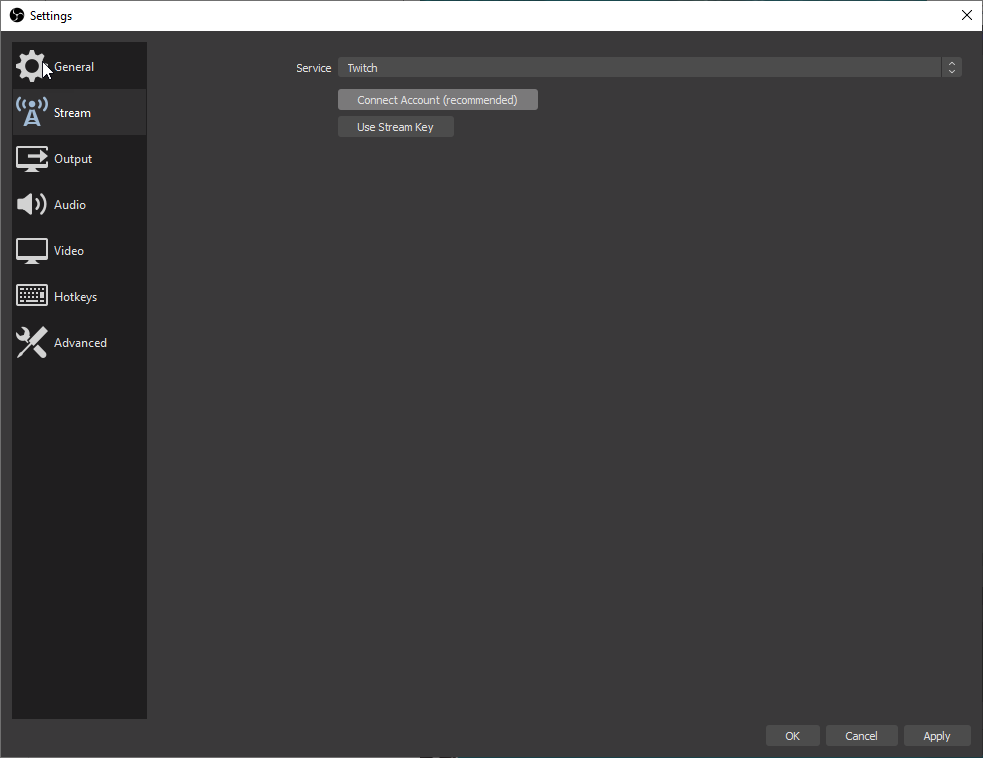Image resolution: width=983 pixels, height=758 pixels.
Task: Click Connect Account (recommended) button
Action: [x=438, y=100]
